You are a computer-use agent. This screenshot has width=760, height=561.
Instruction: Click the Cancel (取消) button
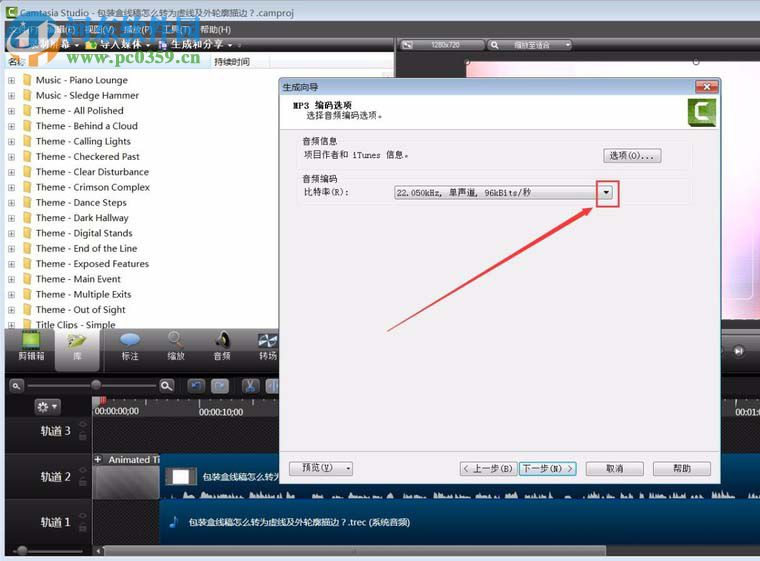point(615,468)
